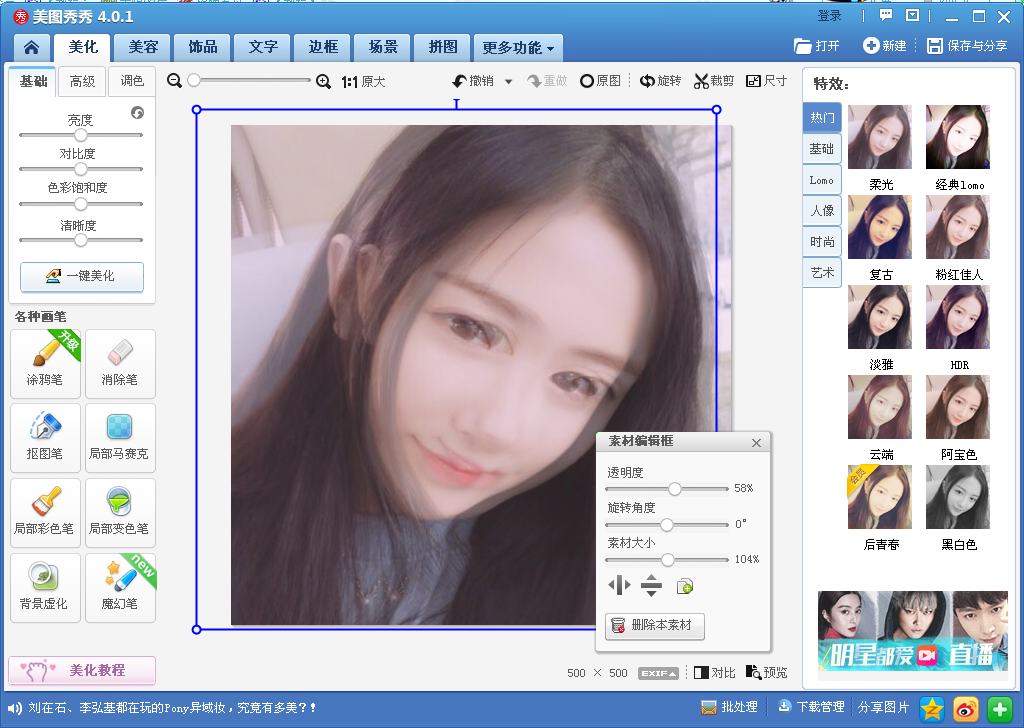Open the 调色 color tab
This screenshot has width=1024, height=728.
pyautogui.click(x=132, y=81)
